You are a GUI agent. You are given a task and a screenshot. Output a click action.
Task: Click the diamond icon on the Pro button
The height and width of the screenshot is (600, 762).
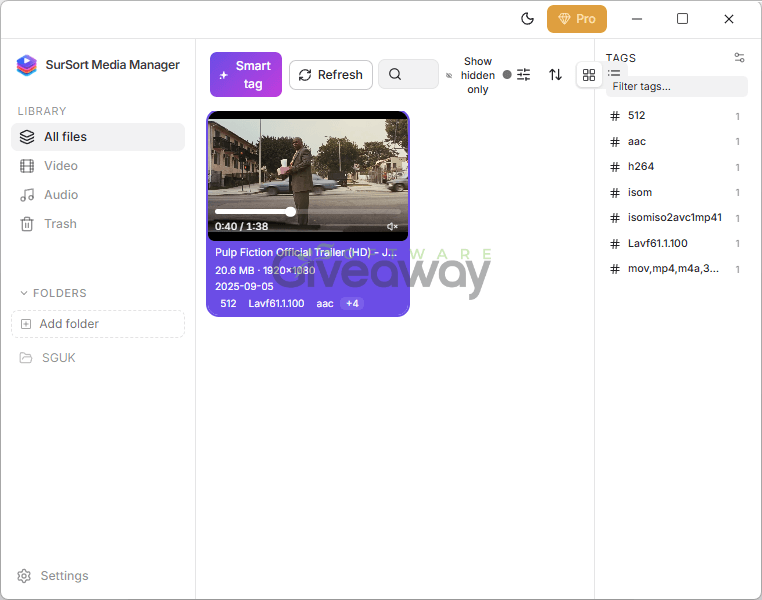[564, 19]
